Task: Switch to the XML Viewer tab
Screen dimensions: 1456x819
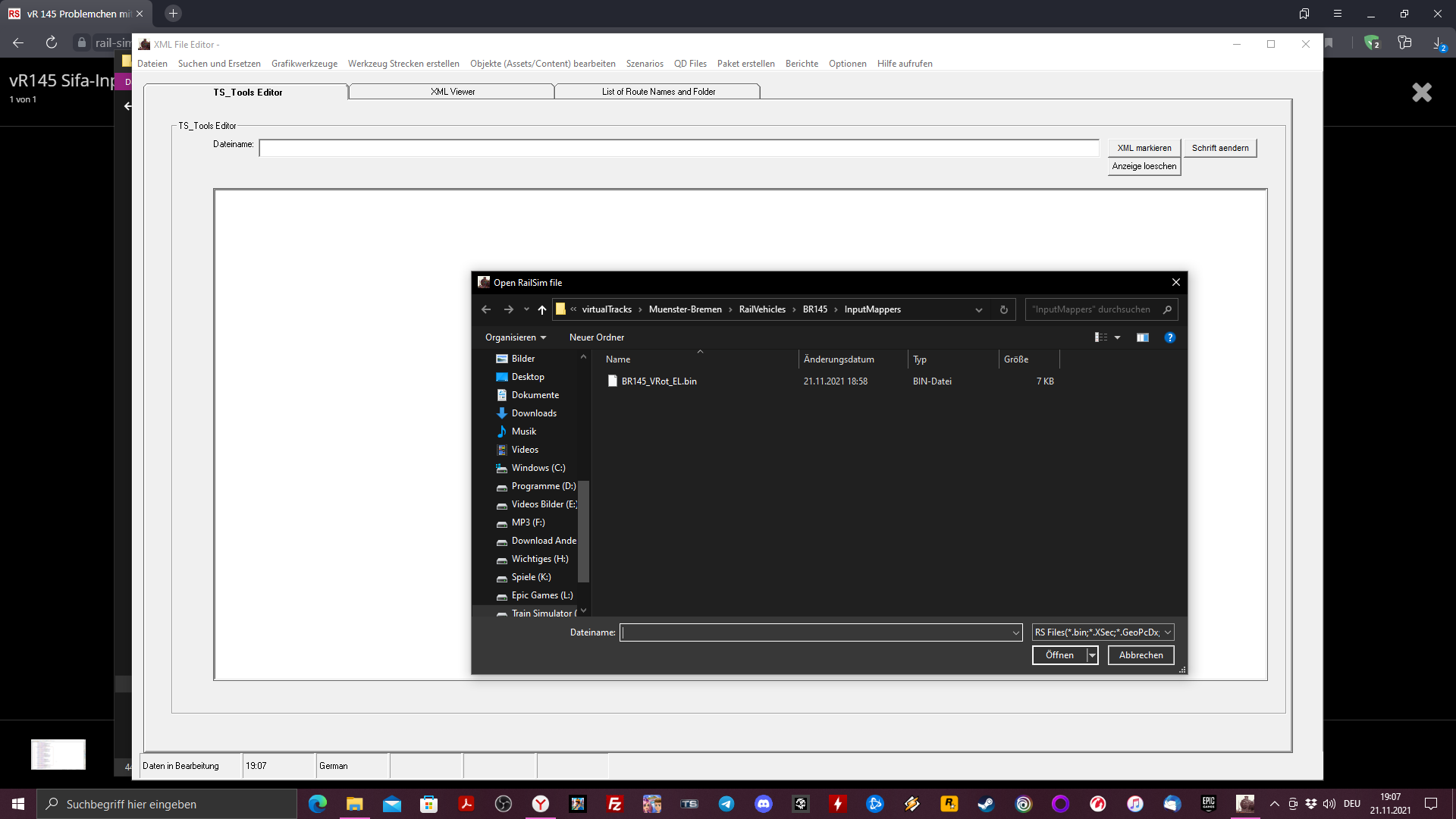Action: (452, 92)
